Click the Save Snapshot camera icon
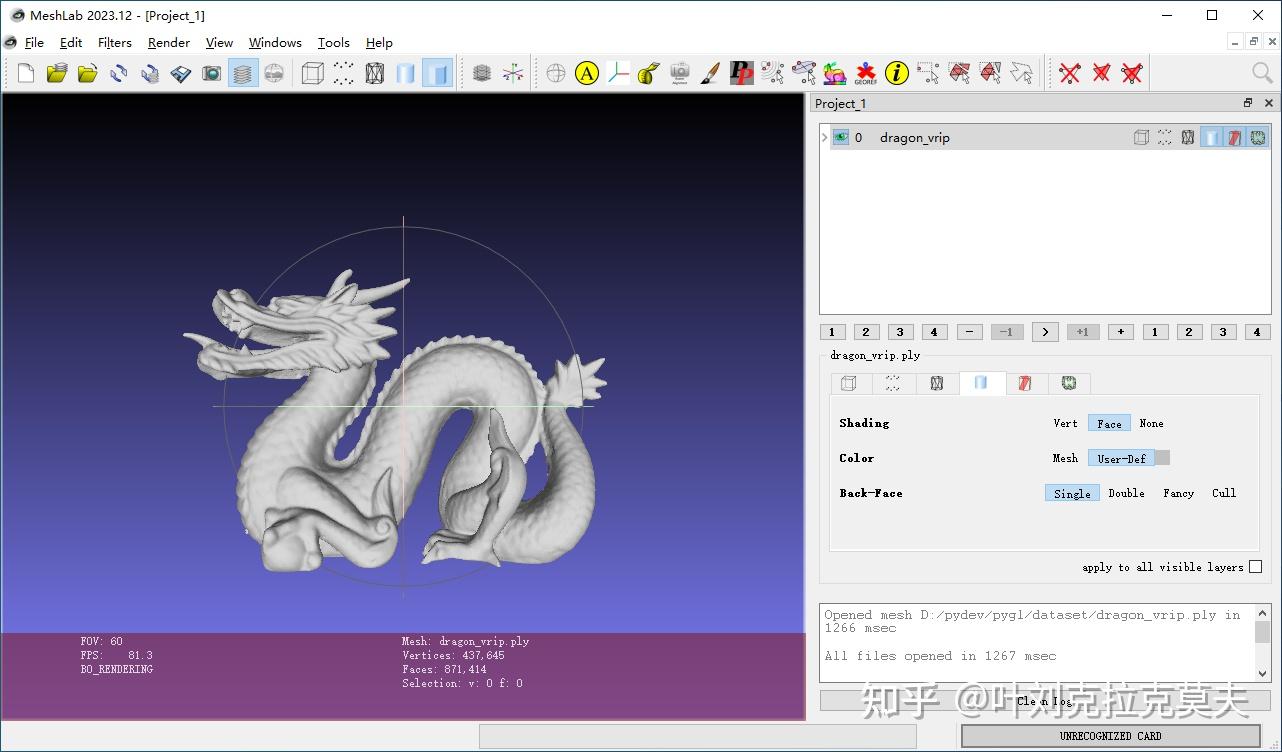This screenshot has width=1282, height=752. pyautogui.click(x=212, y=73)
